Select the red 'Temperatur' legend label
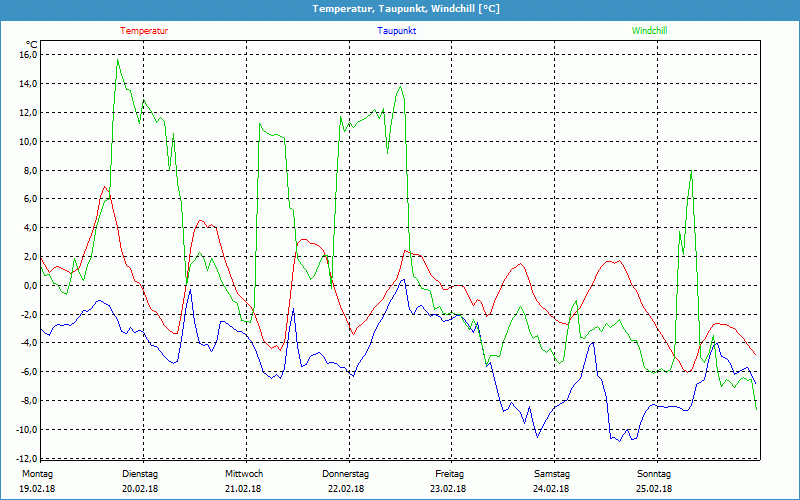 [144, 31]
